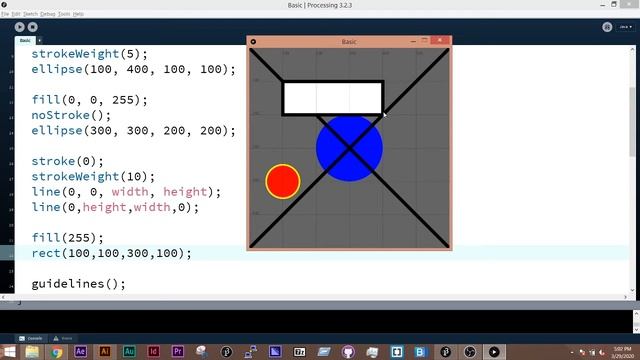
Task: Click the code line 'ellipse(300, 300, 200, 200);'
Action: 133,131
